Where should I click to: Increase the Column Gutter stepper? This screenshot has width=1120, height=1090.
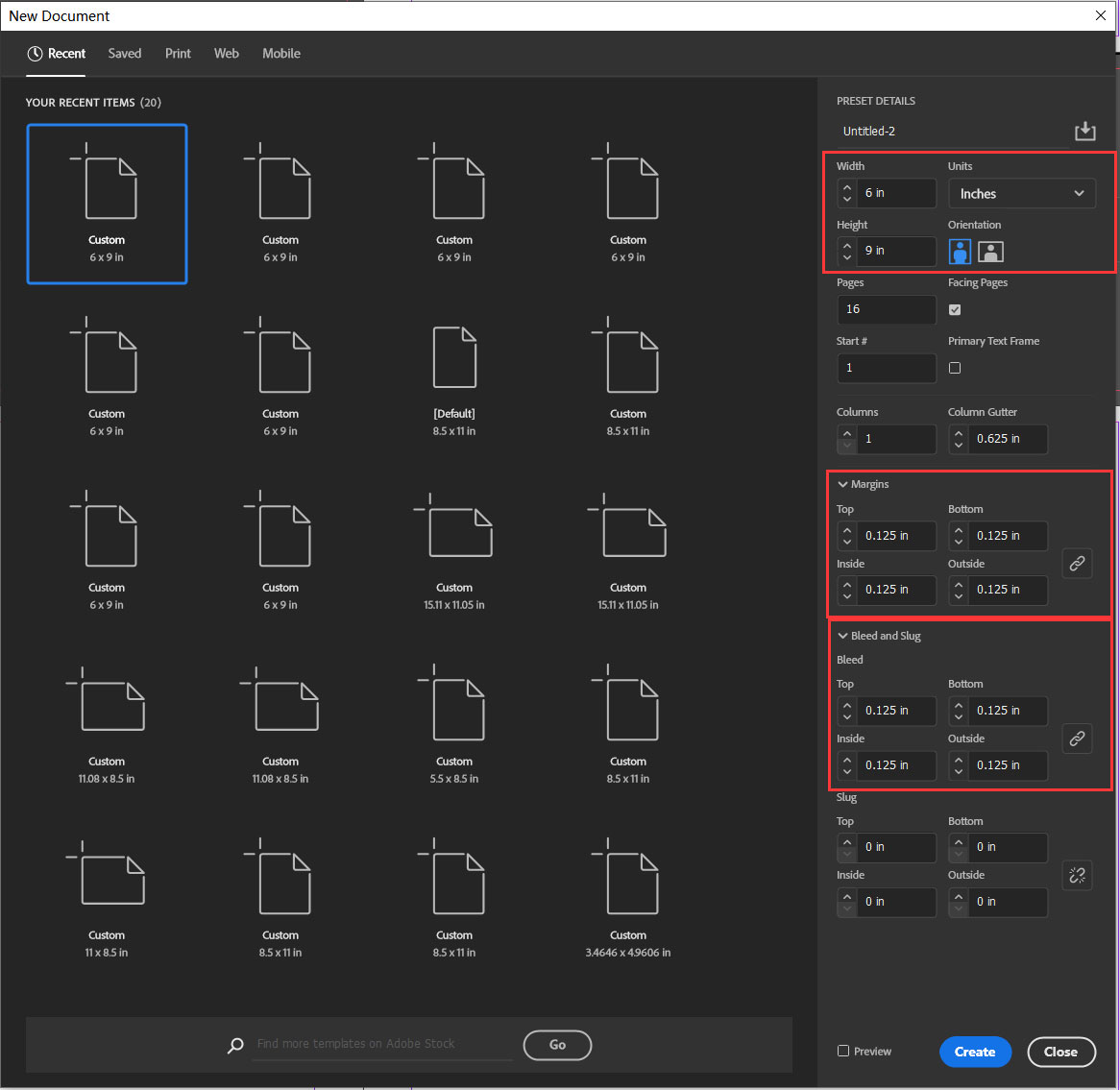pyautogui.click(x=959, y=433)
